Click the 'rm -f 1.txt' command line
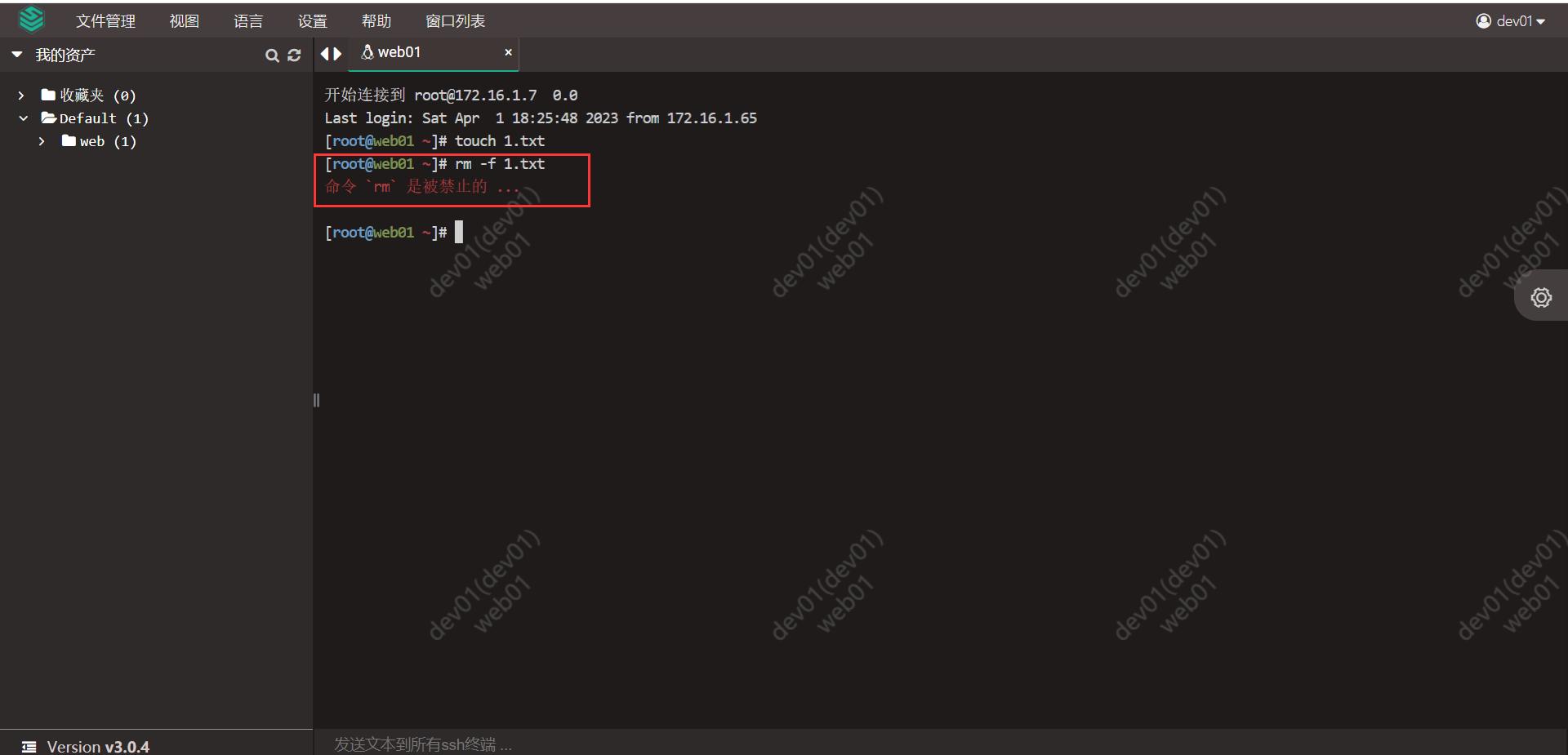 [x=434, y=164]
